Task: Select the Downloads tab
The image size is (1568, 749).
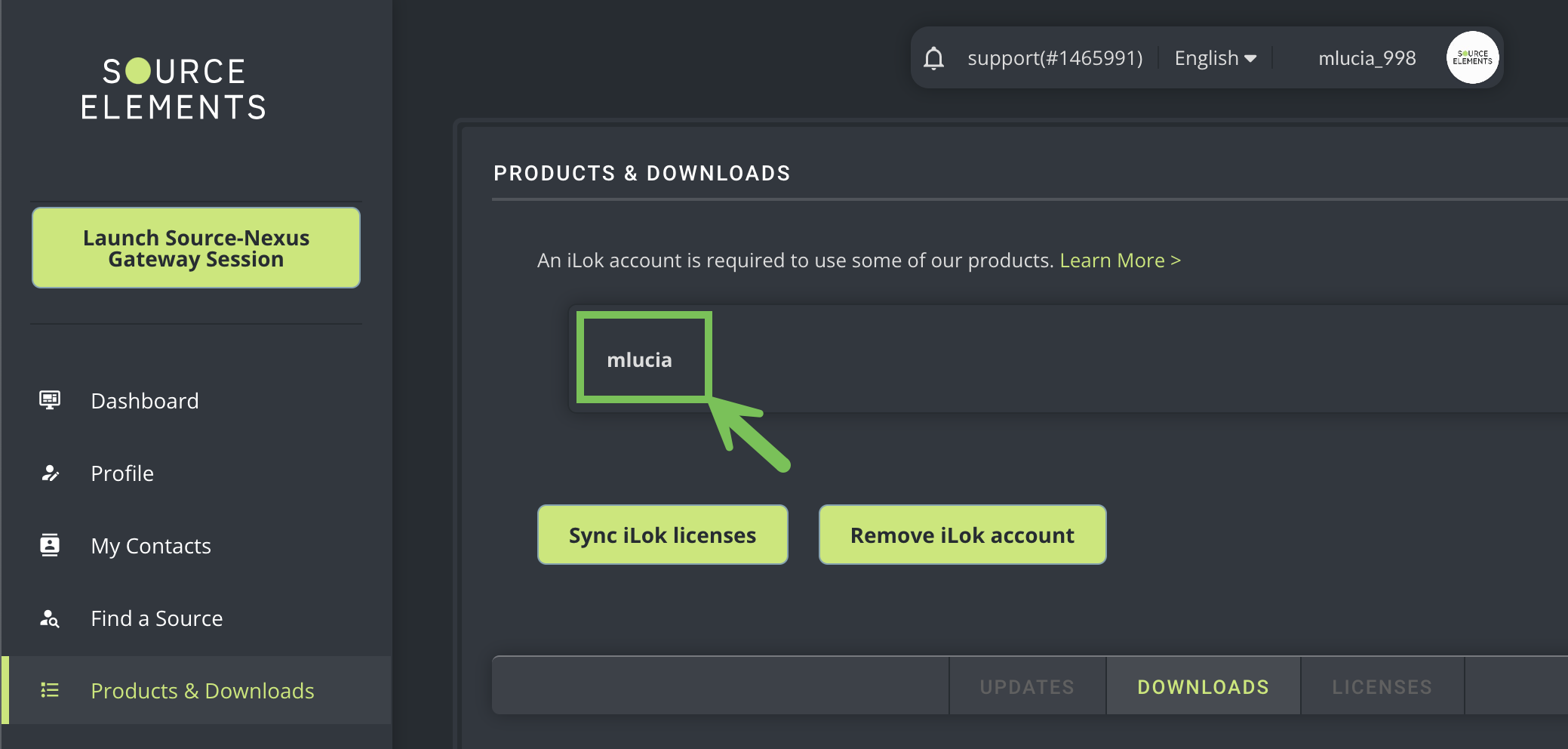Action: click(x=1203, y=687)
